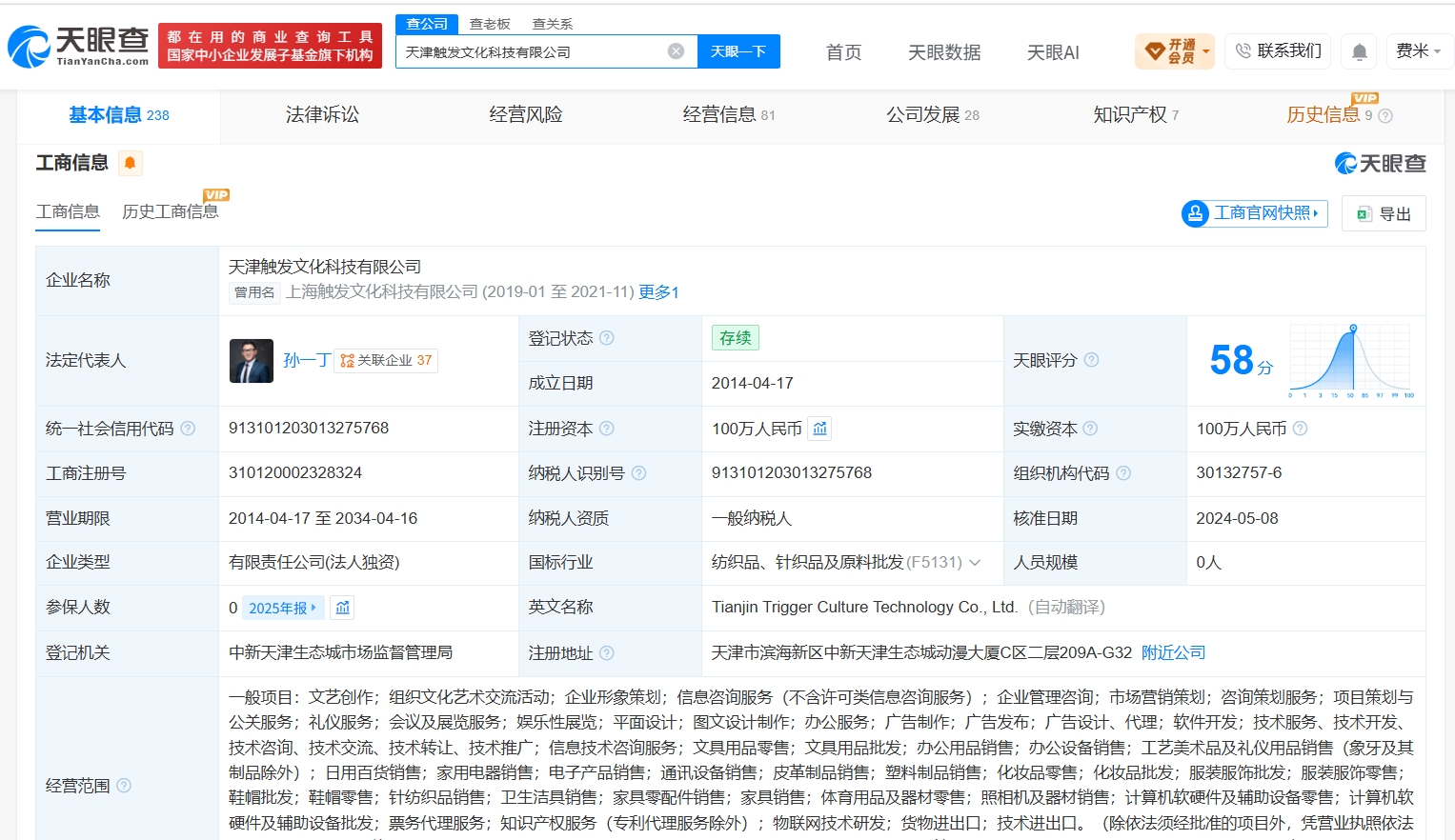Select the establishment date 2014-04-17
The width and height of the screenshot is (1455, 840).
(x=752, y=383)
